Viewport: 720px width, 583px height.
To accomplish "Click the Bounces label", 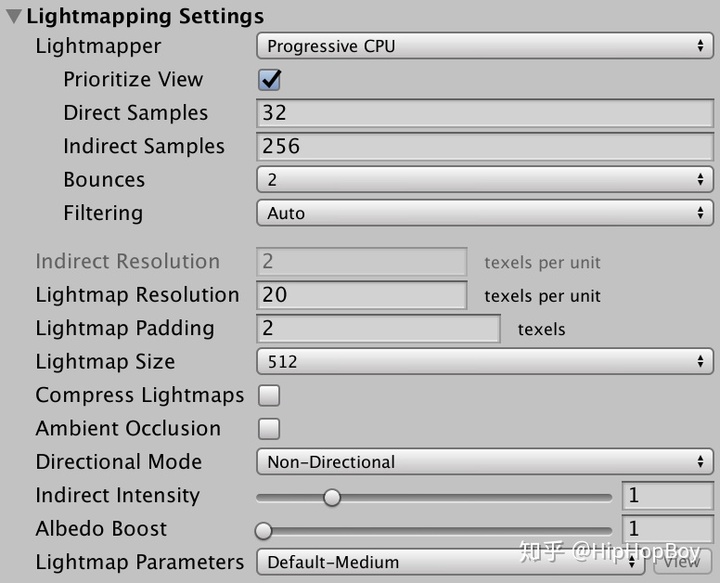I will pos(104,180).
